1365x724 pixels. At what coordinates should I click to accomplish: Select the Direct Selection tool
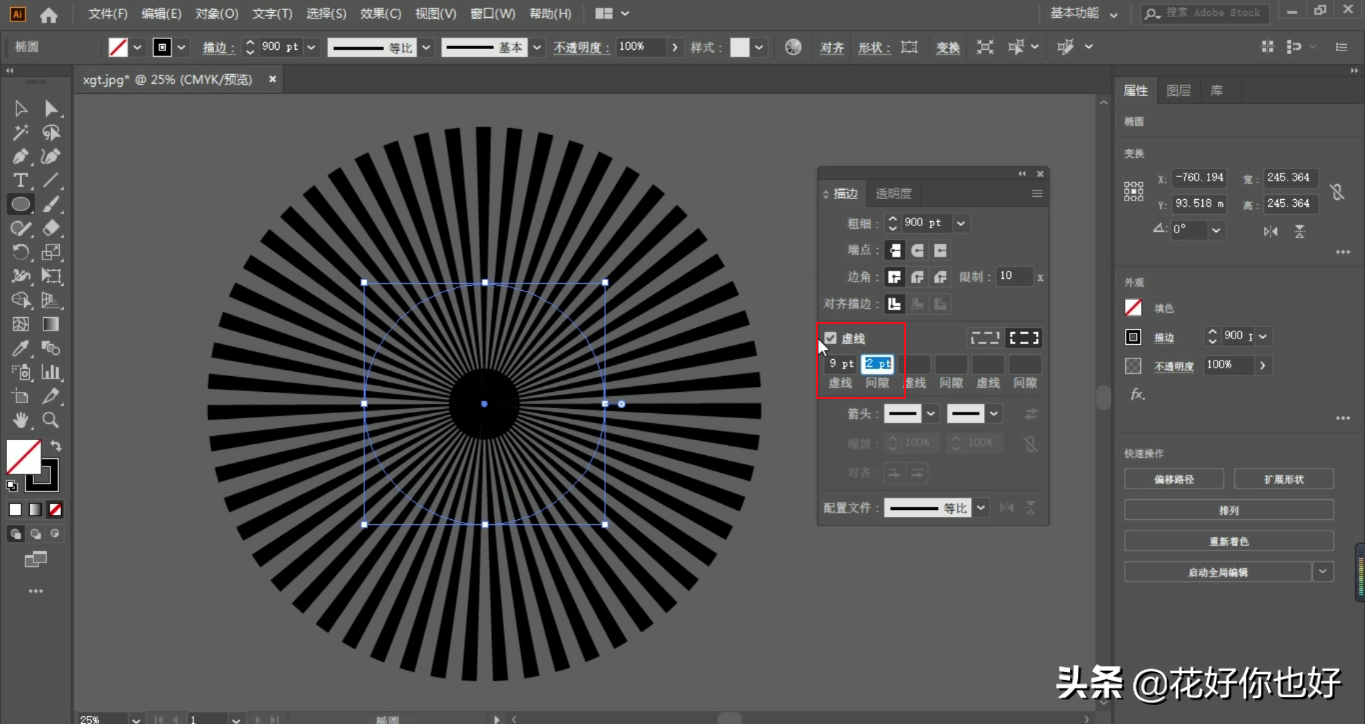[51, 108]
